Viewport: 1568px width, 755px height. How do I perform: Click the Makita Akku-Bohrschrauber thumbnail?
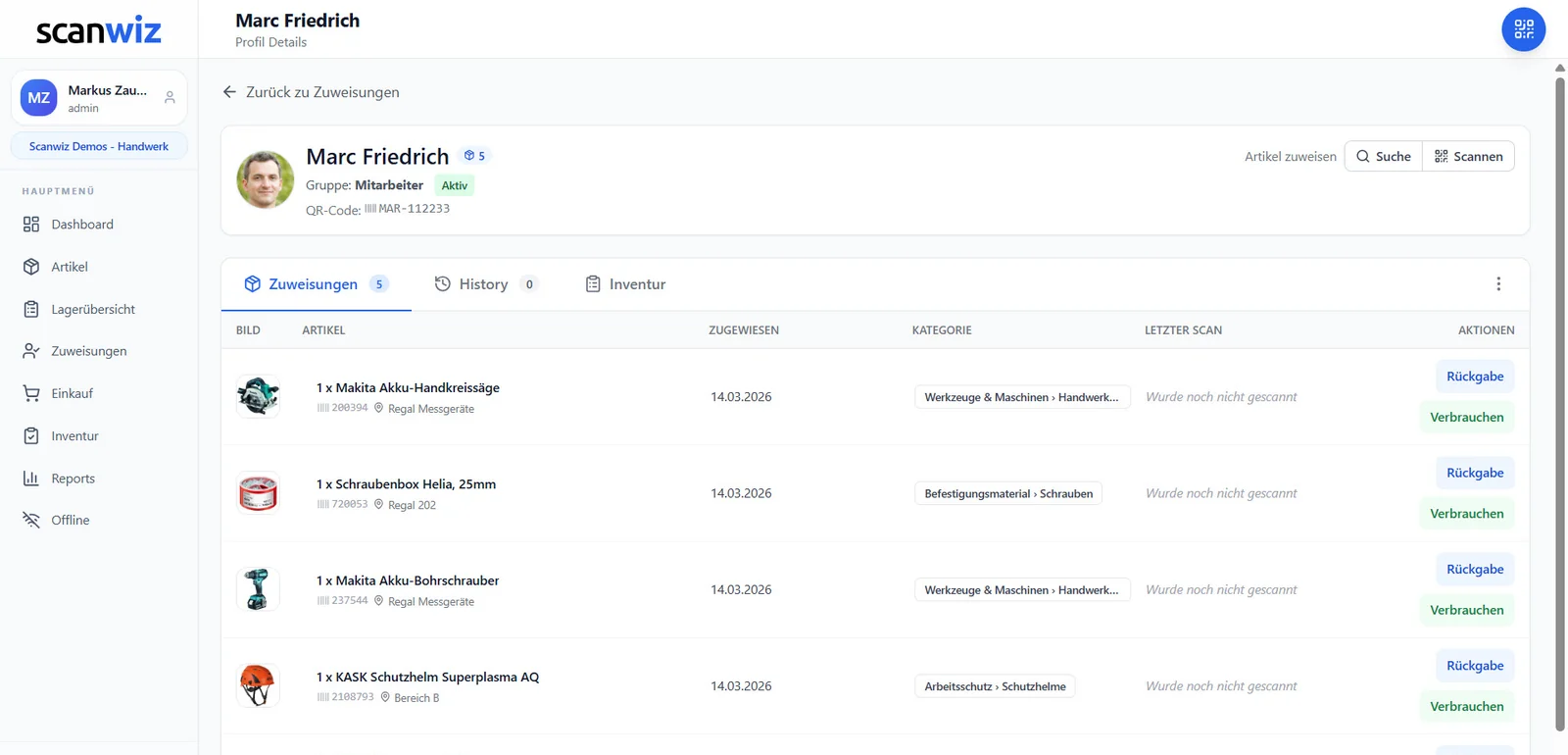click(x=258, y=590)
